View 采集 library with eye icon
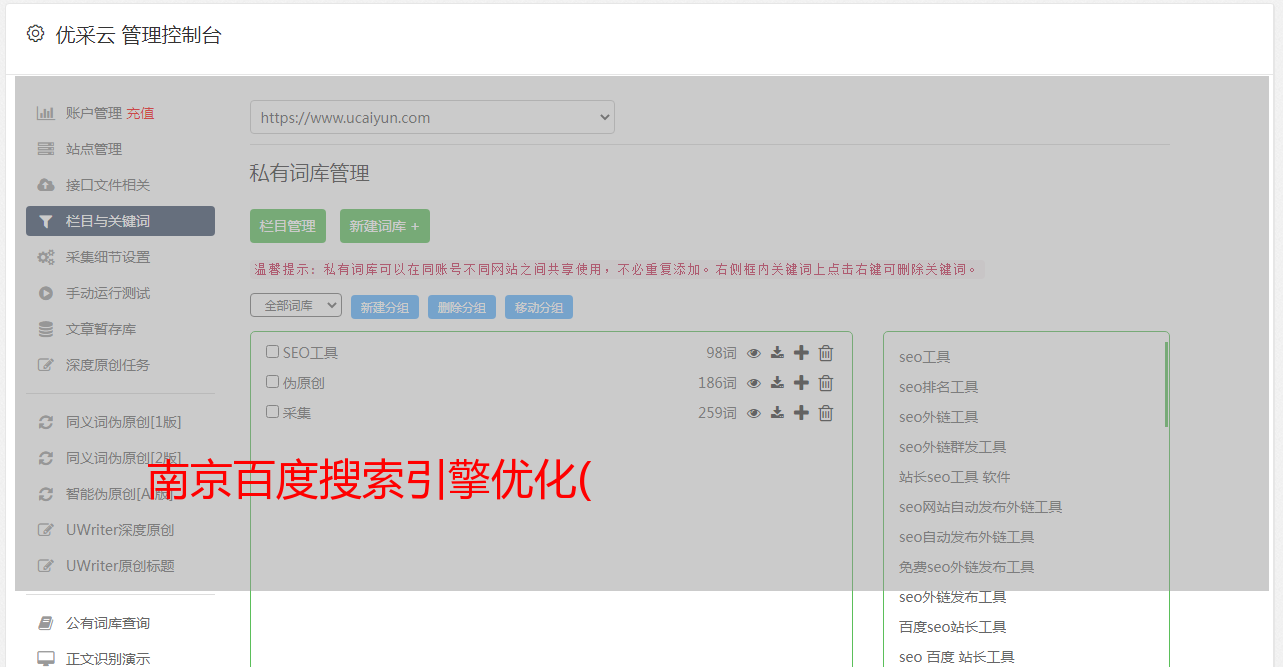The height and width of the screenshot is (667, 1283). [x=754, y=413]
